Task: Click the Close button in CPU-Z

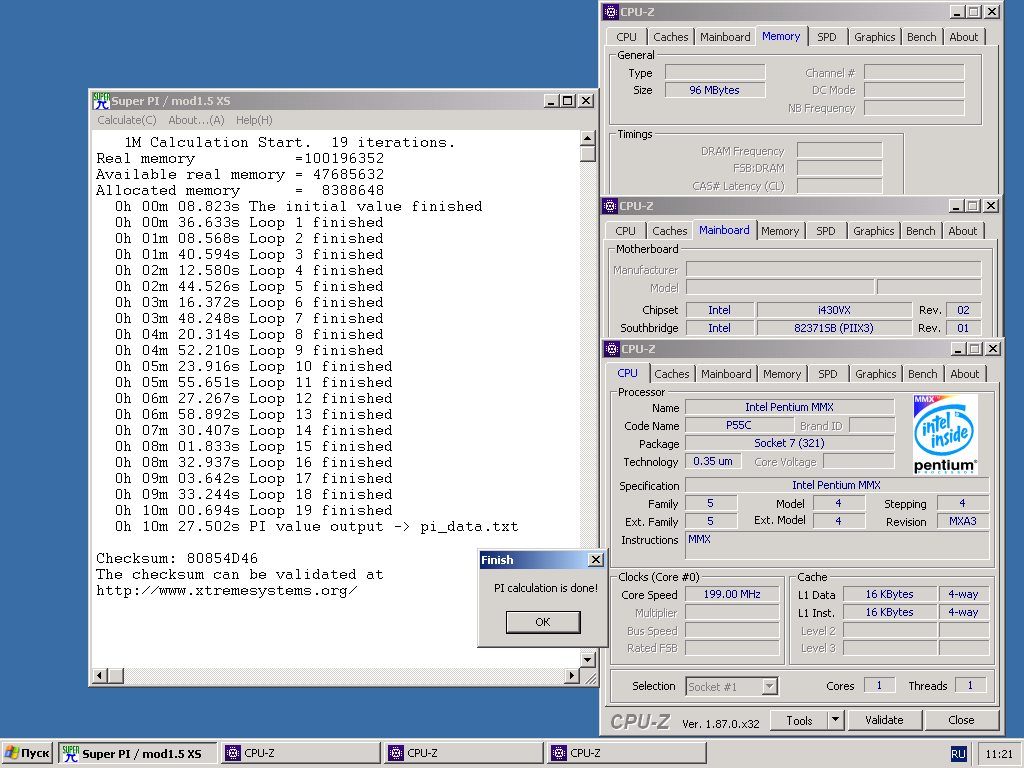Action: [x=961, y=720]
